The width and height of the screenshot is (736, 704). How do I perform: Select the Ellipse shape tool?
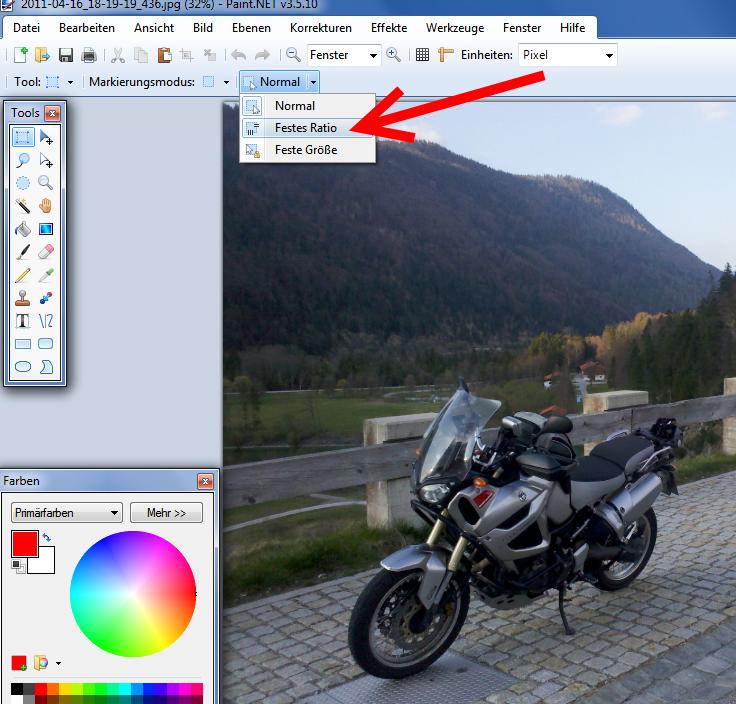tap(23, 368)
